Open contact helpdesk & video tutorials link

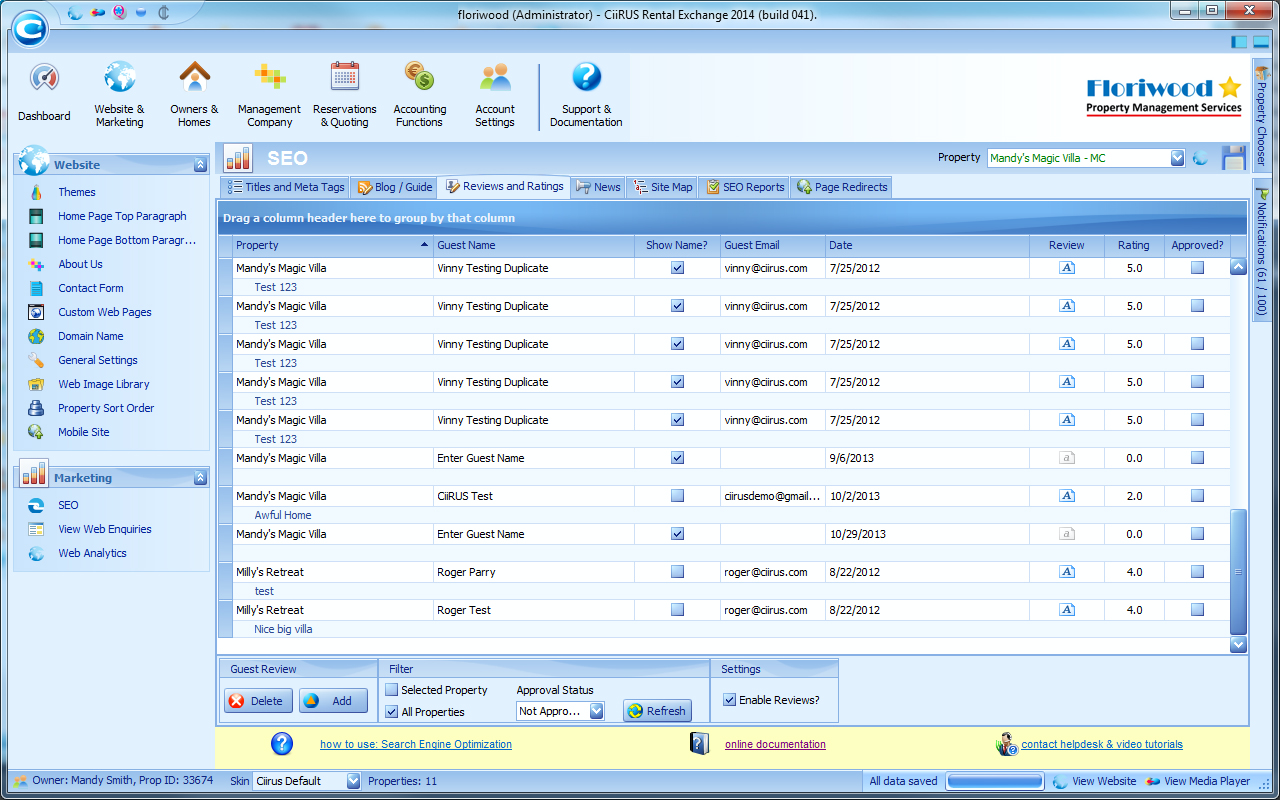click(x=1102, y=744)
